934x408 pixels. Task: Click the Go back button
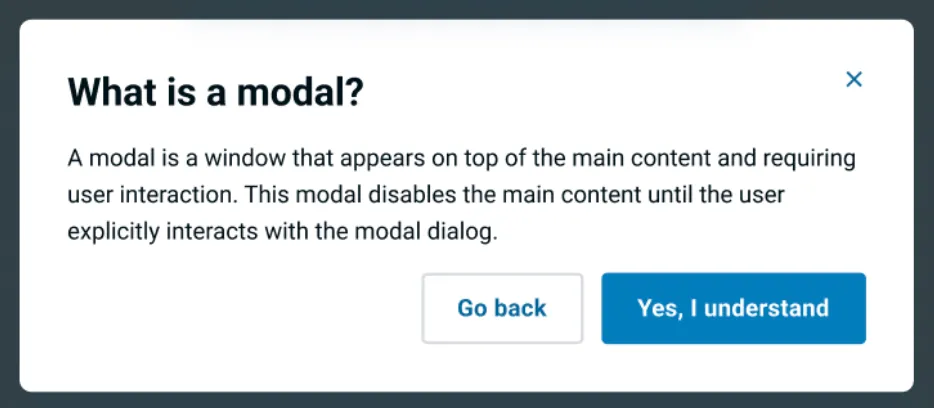502,308
